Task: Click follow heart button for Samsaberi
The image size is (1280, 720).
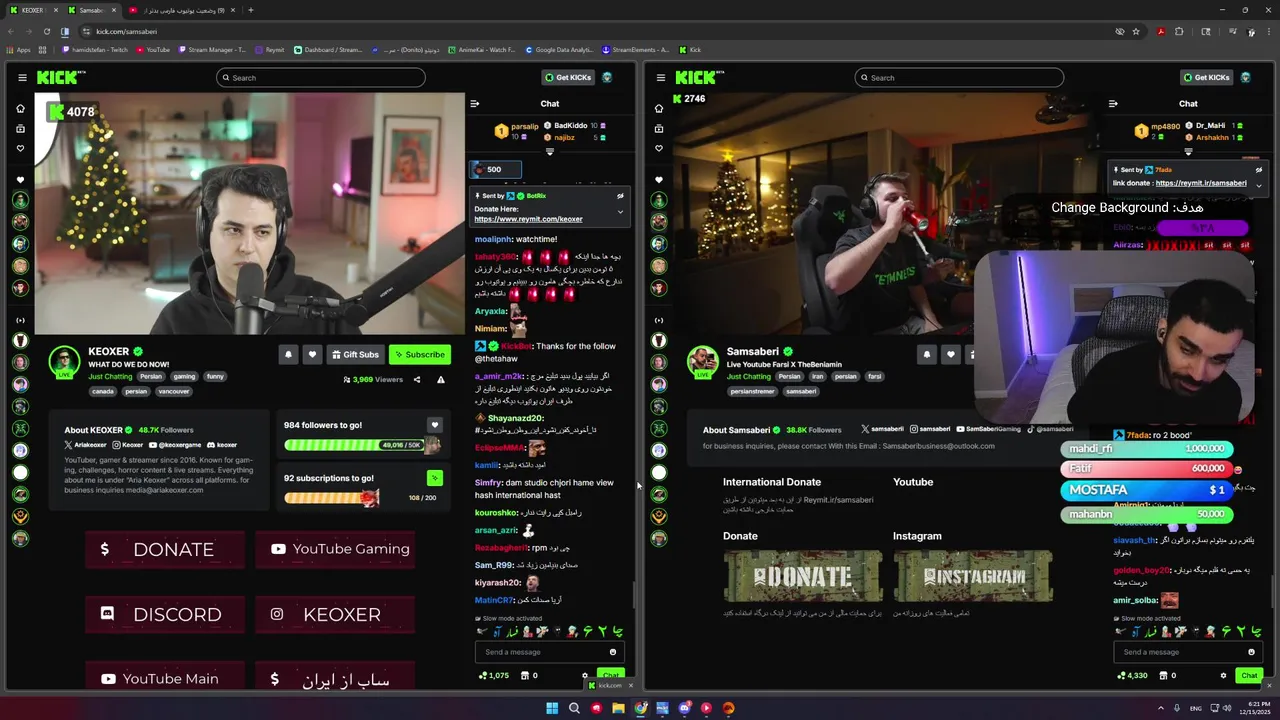Action: 950,354
